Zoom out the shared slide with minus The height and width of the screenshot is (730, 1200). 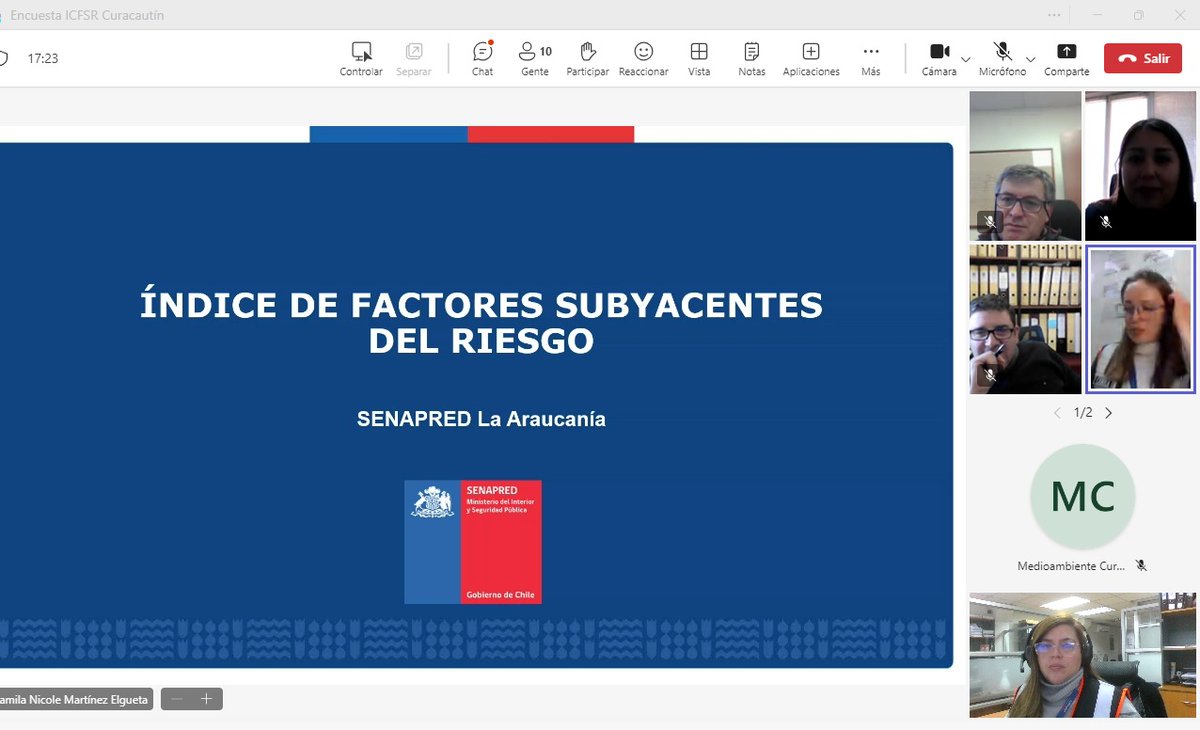(177, 699)
